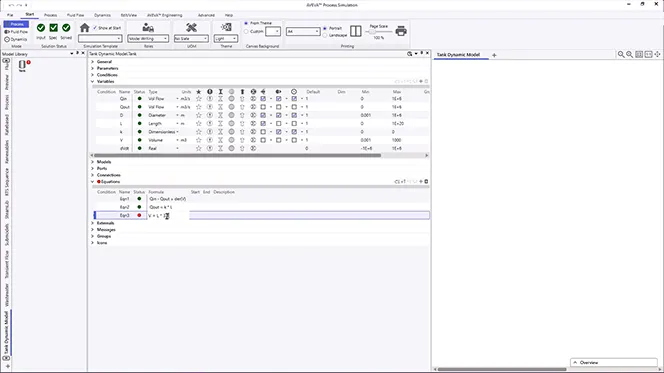Click the fit-to-window icon on canvas toolbar
Screen dimensions: 664x373
click(639, 55)
